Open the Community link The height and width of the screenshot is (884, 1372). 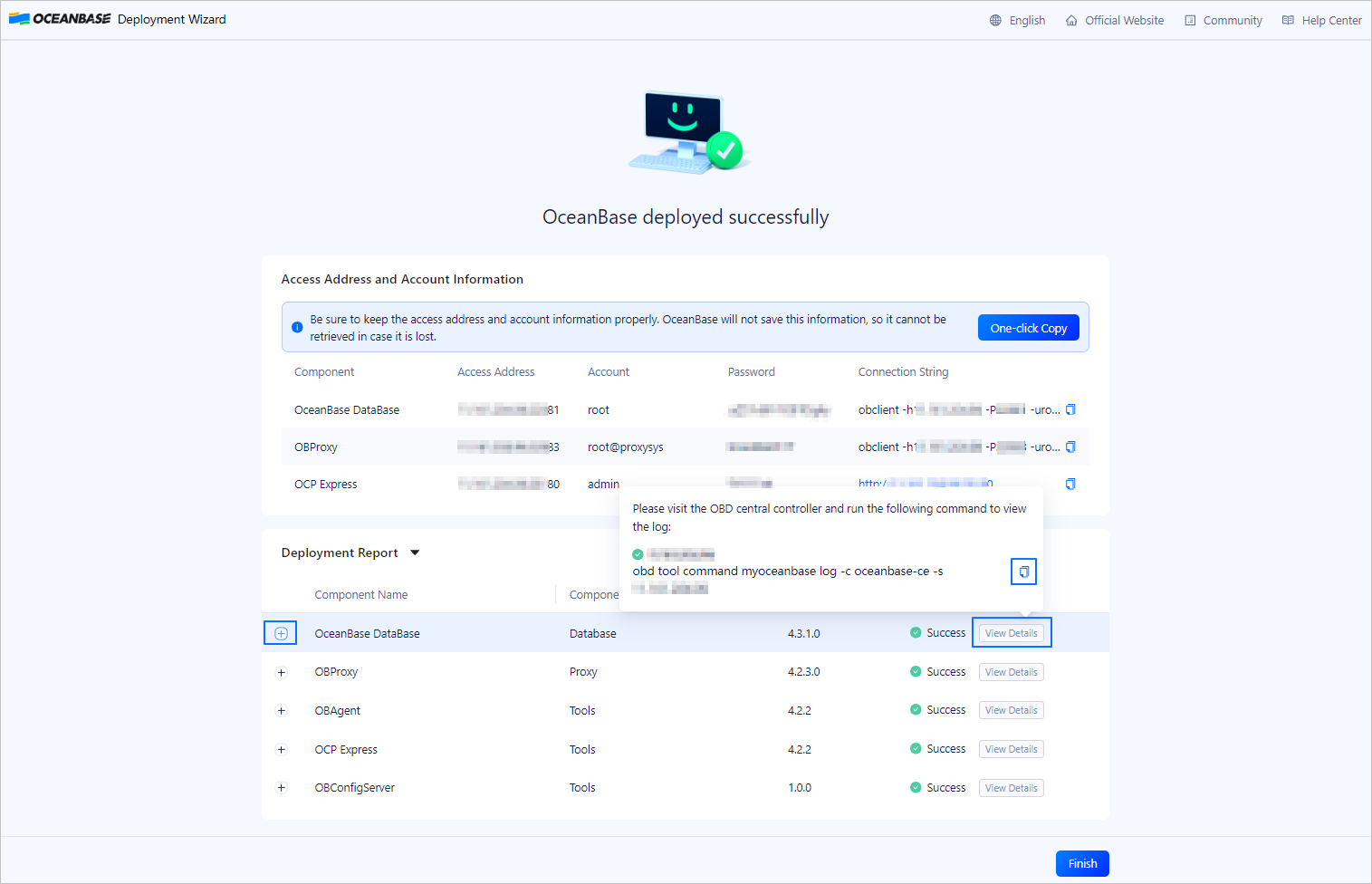[x=1232, y=20]
